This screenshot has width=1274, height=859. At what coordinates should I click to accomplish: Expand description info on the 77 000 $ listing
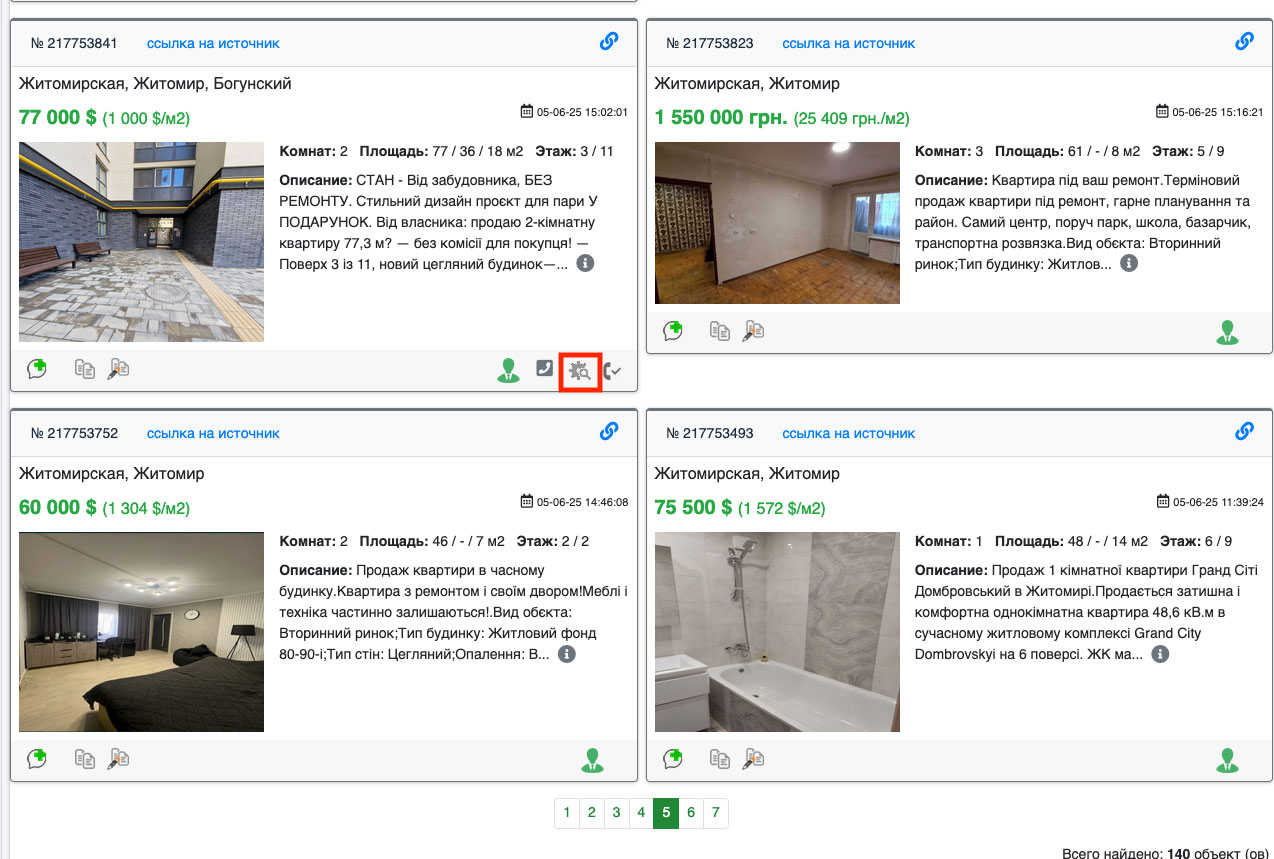click(586, 263)
